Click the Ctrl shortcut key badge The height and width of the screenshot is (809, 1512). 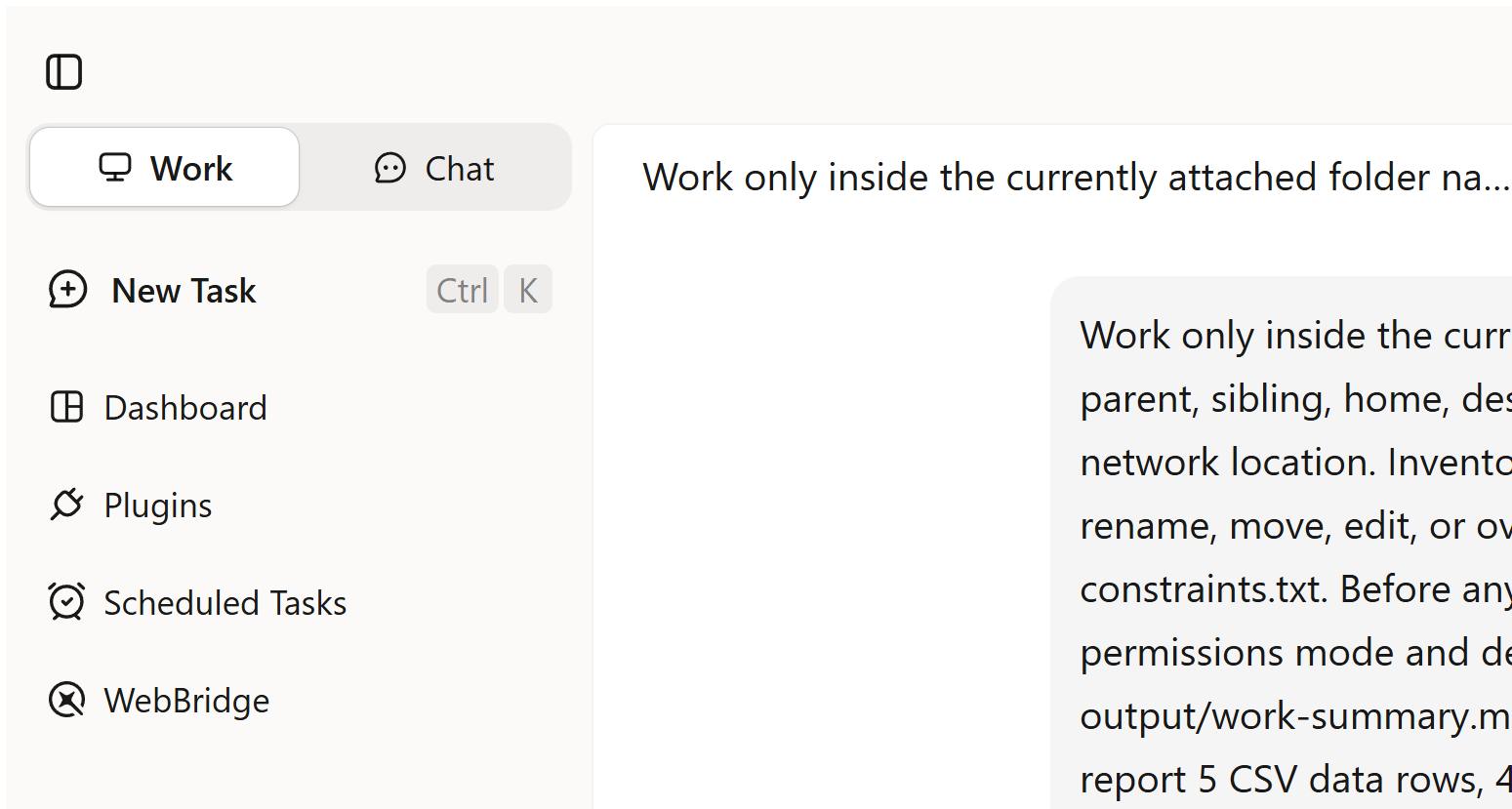(463, 290)
